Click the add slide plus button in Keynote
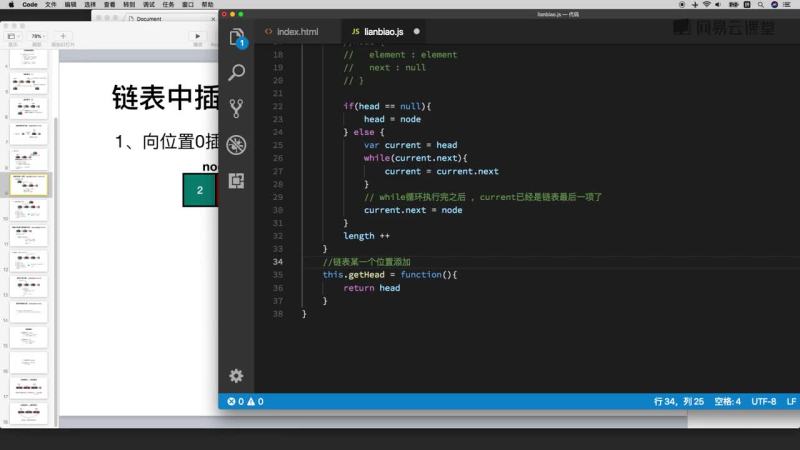 point(63,36)
